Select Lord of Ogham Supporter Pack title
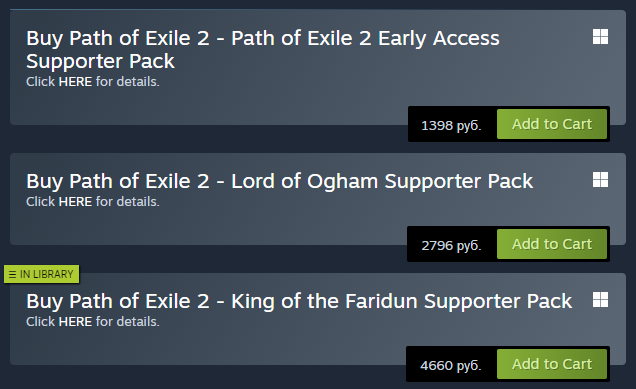The image size is (636, 389). 279,181
